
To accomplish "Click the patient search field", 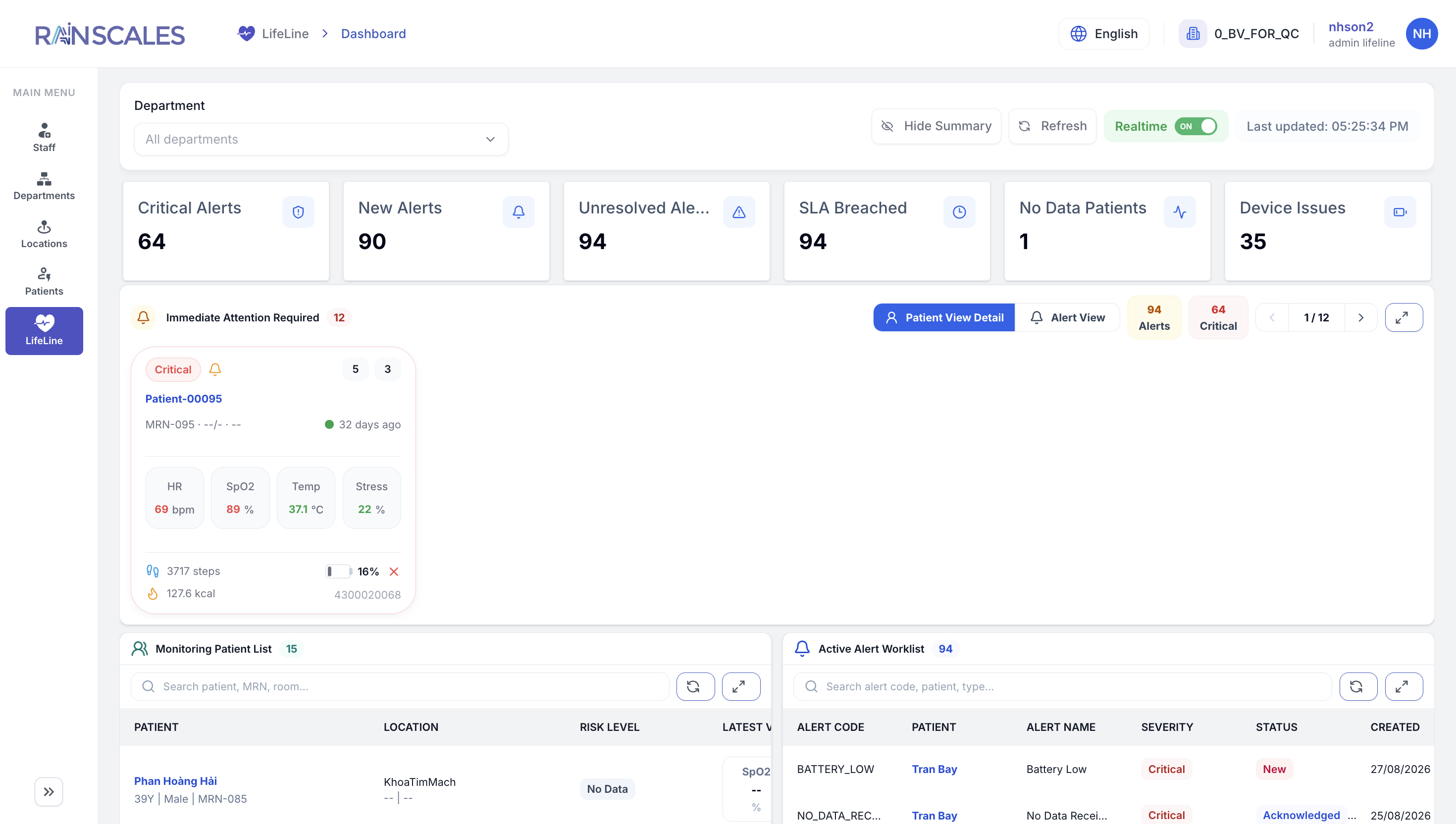I will click(x=400, y=686).
